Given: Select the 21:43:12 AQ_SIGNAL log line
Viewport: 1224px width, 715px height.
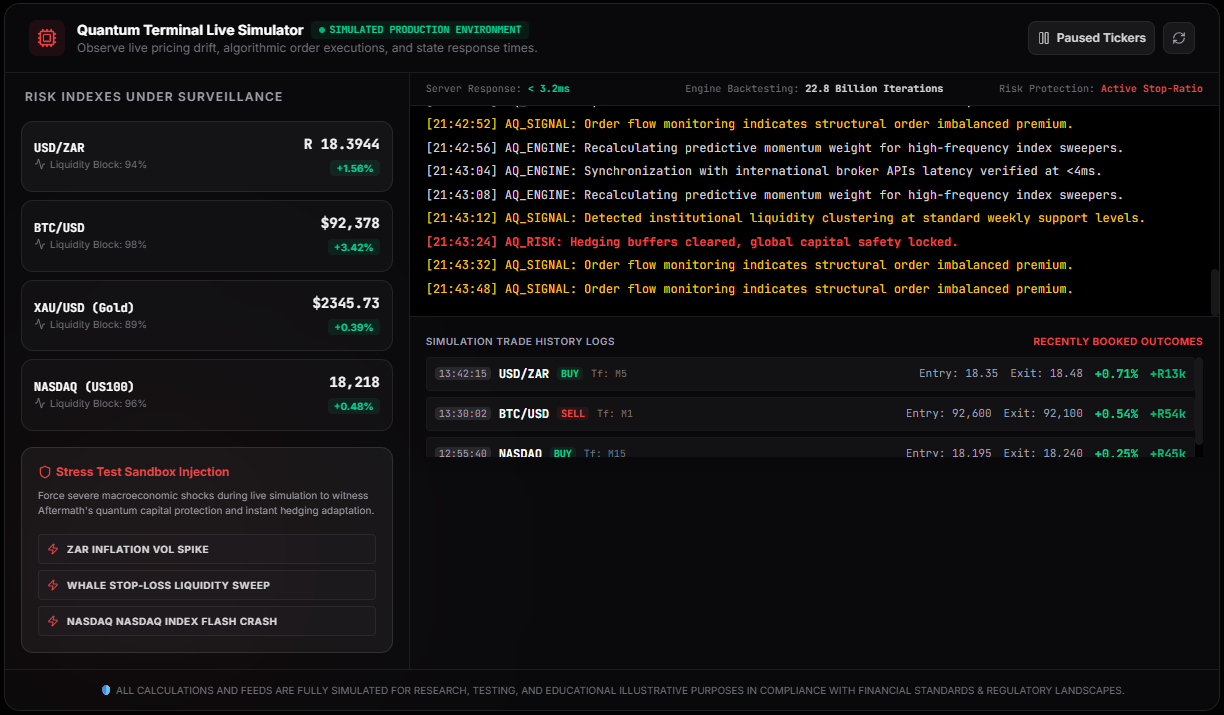Looking at the screenshot, I should [x=785, y=218].
